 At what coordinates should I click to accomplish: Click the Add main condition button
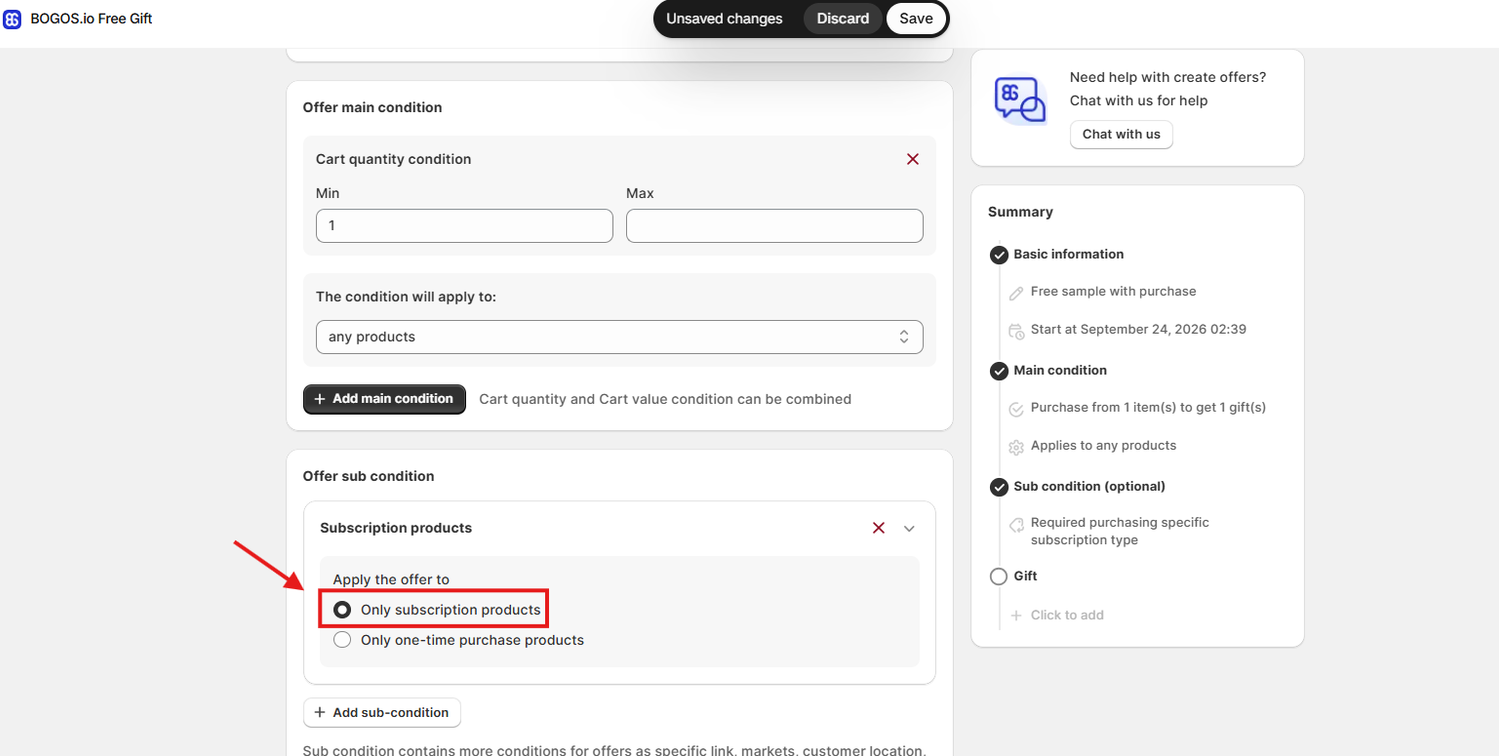[384, 399]
